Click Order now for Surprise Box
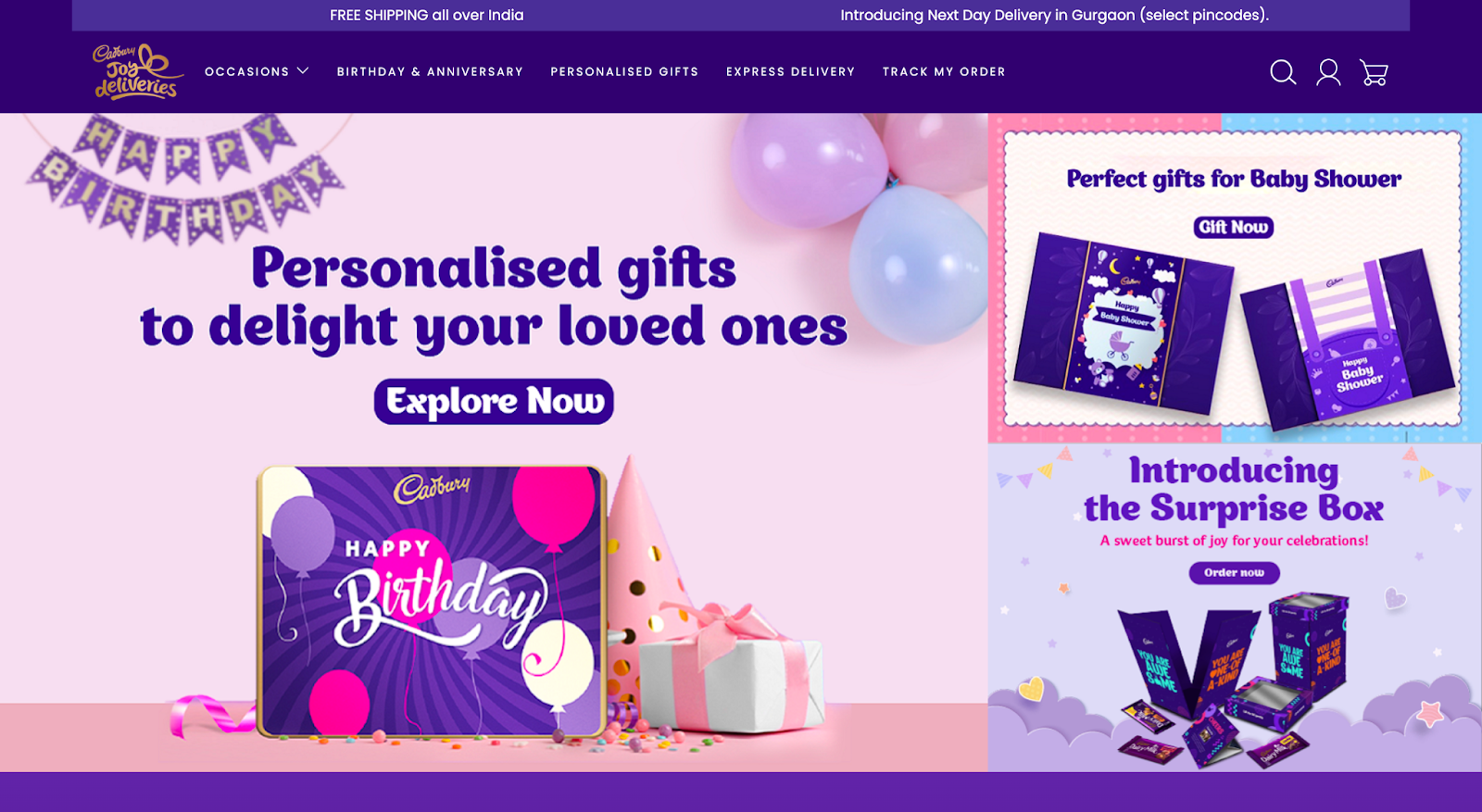The image size is (1482, 812). (1234, 573)
